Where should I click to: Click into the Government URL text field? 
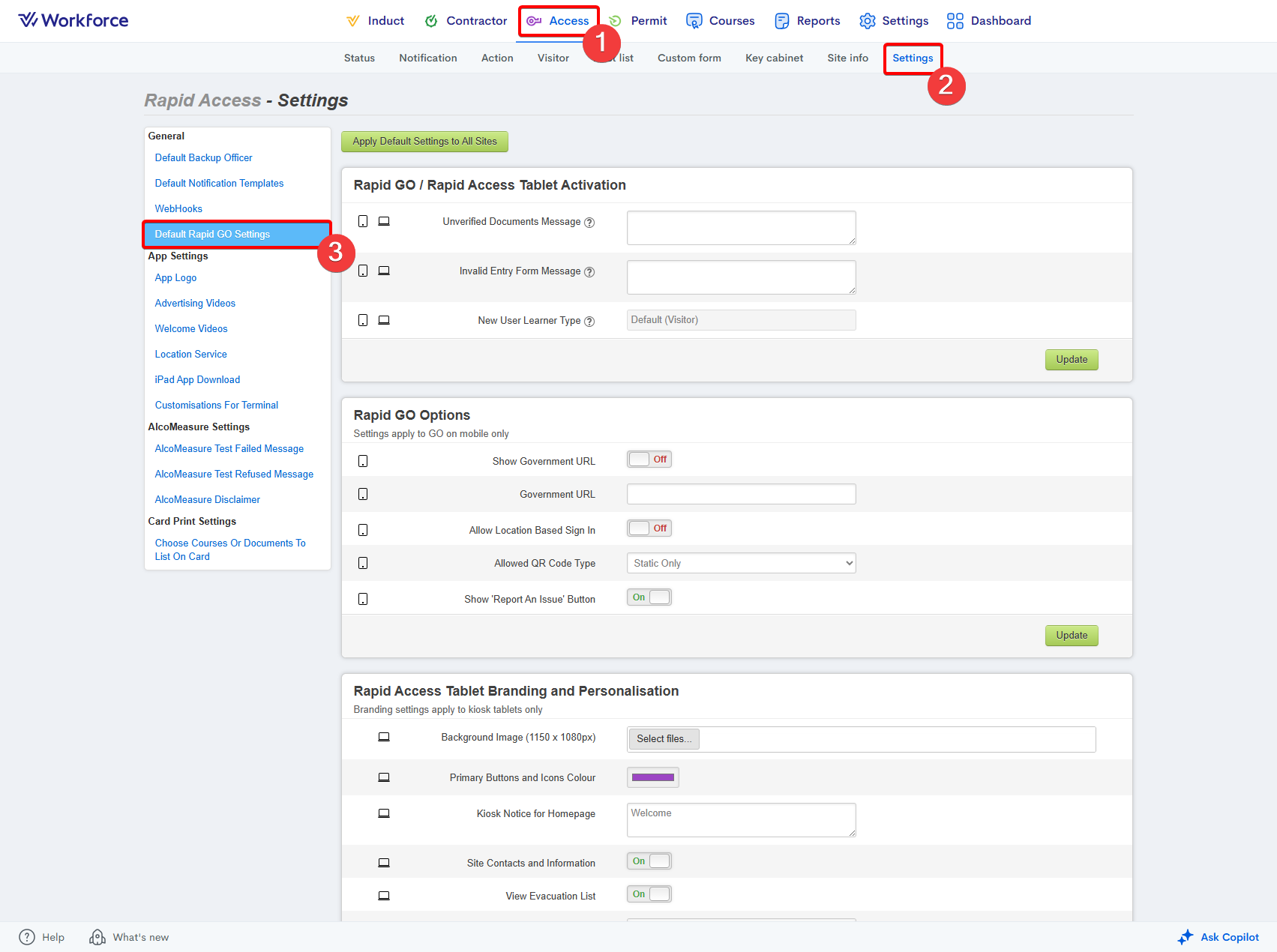(741, 494)
